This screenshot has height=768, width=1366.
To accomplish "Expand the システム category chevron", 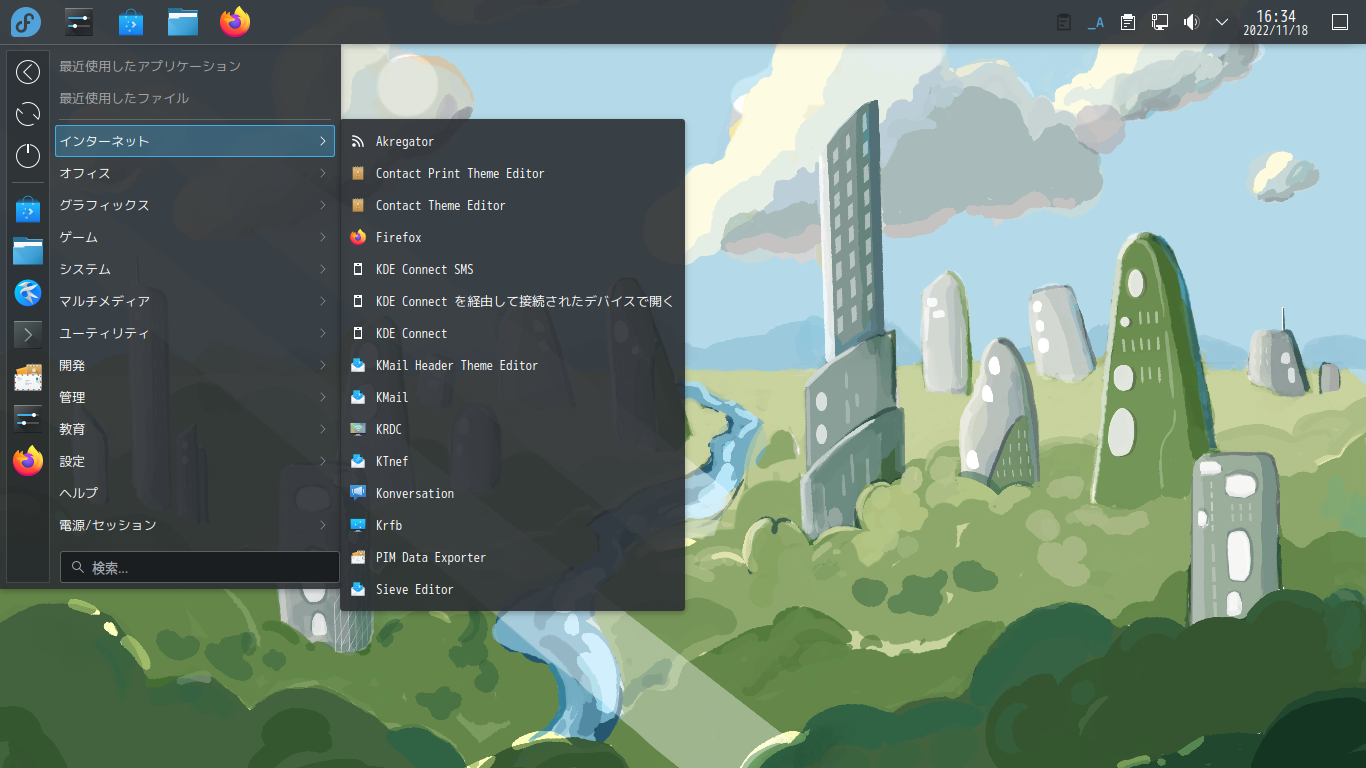I will click(x=323, y=270).
